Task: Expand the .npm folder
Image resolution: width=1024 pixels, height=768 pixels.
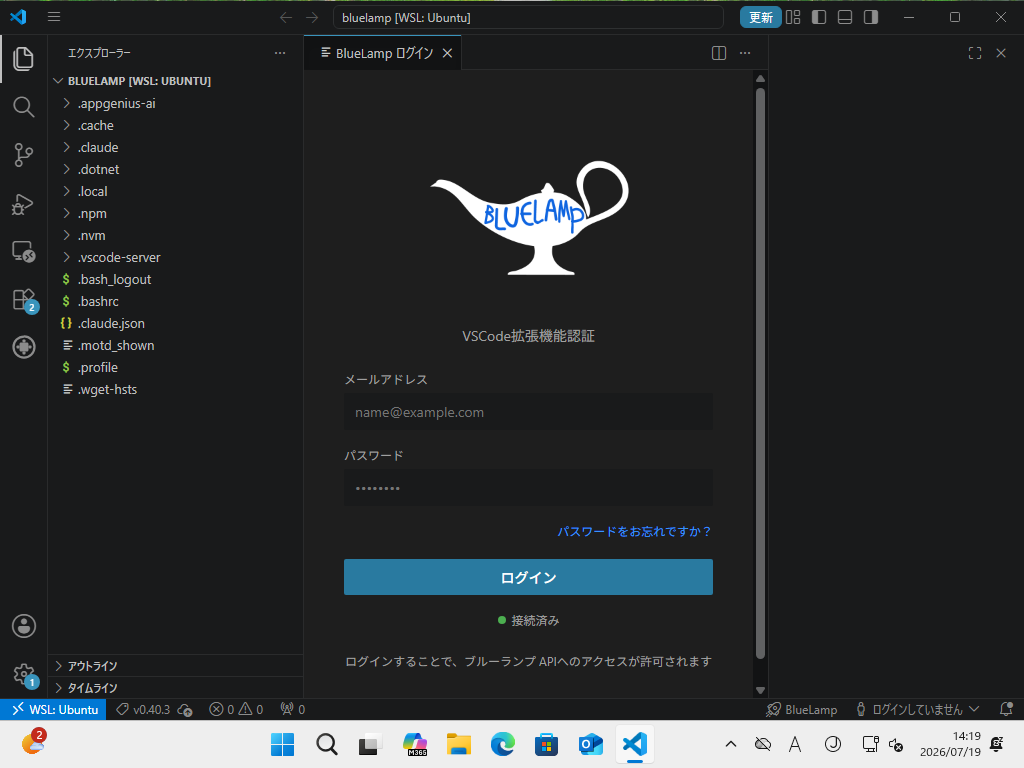Action: click(175, 214)
